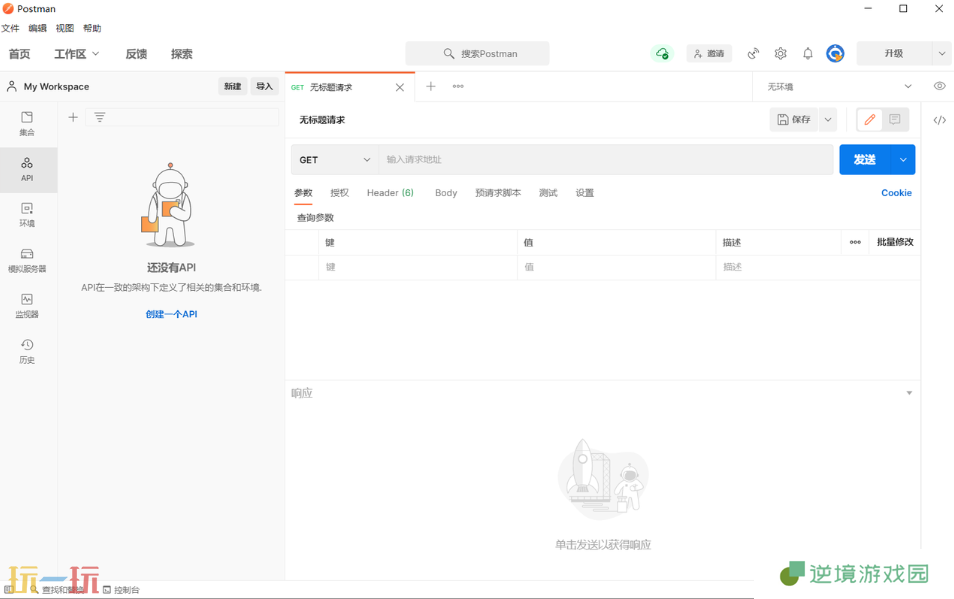Click the Invite (邀请) button
This screenshot has height=599, width=954.
(x=709, y=54)
